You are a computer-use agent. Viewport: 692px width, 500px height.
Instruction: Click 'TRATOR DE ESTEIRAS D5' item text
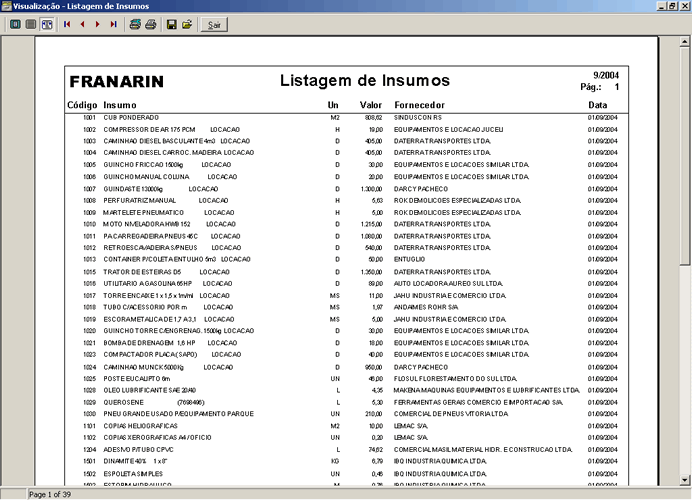click(x=142, y=272)
